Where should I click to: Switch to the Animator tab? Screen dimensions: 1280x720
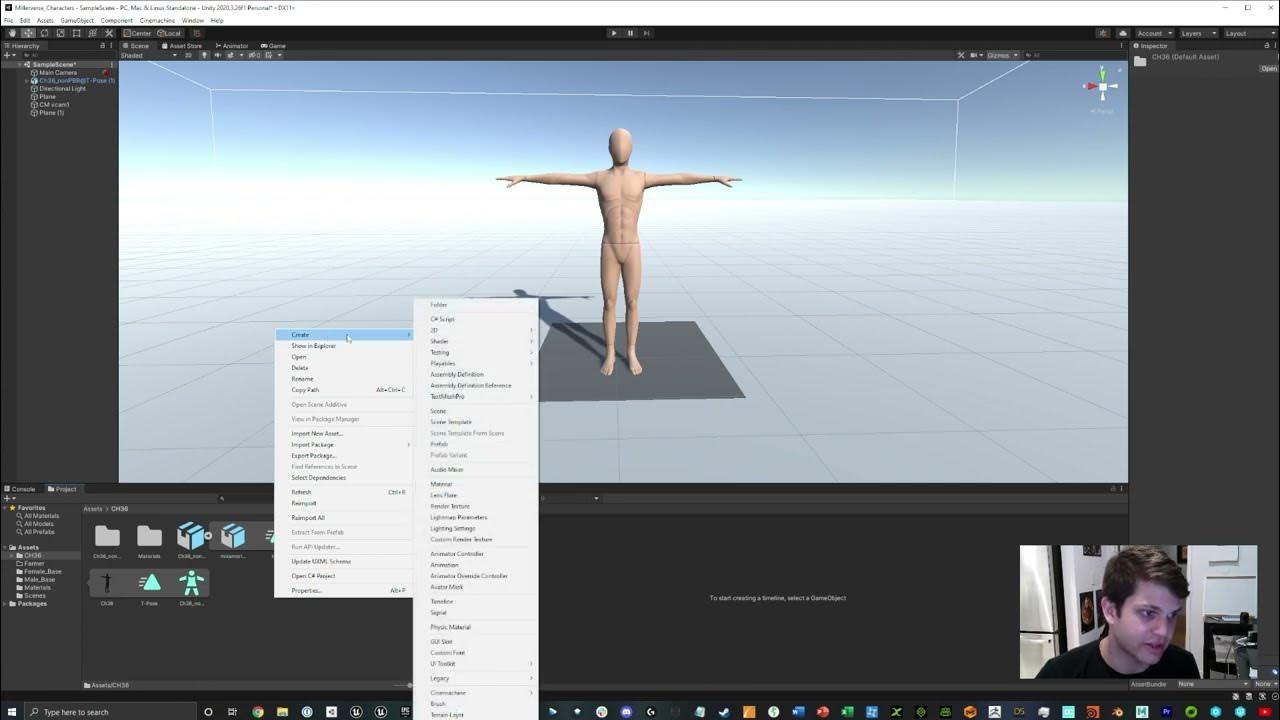pos(231,45)
